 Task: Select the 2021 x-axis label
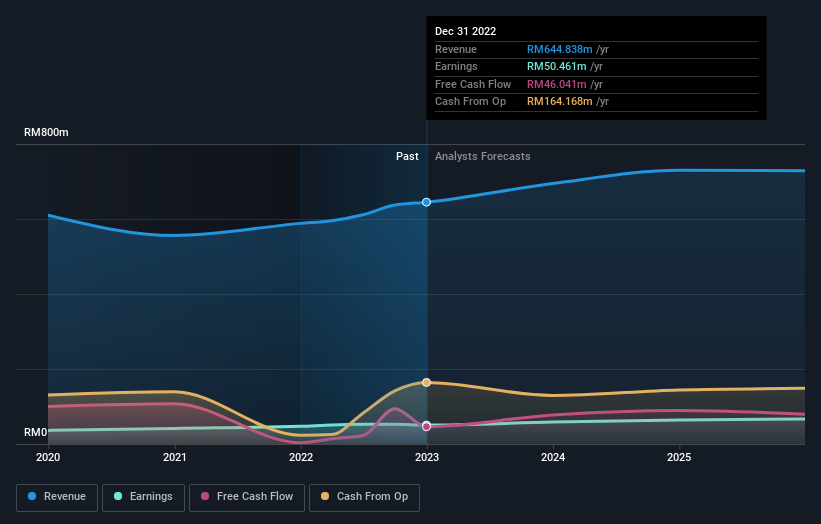click(174, 457)
